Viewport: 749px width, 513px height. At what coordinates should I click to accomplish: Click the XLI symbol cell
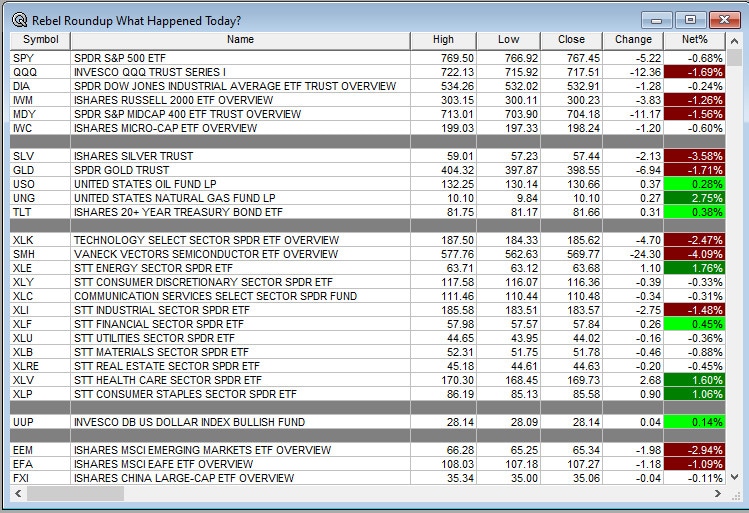[x=40, y=310]
